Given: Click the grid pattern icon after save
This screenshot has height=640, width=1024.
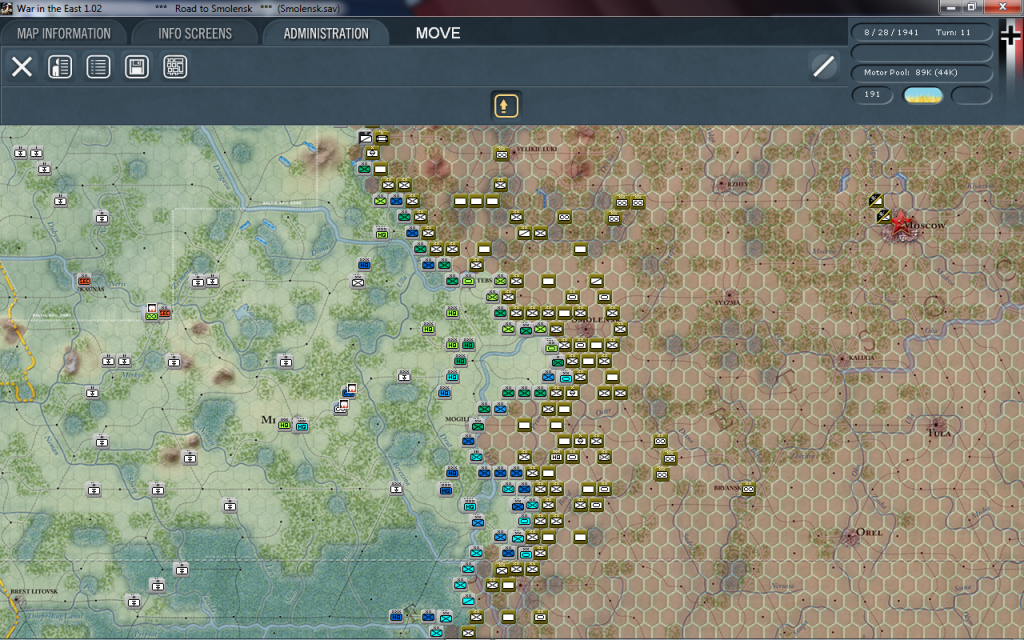Looking at the screenshot, I should coord(175,67).
